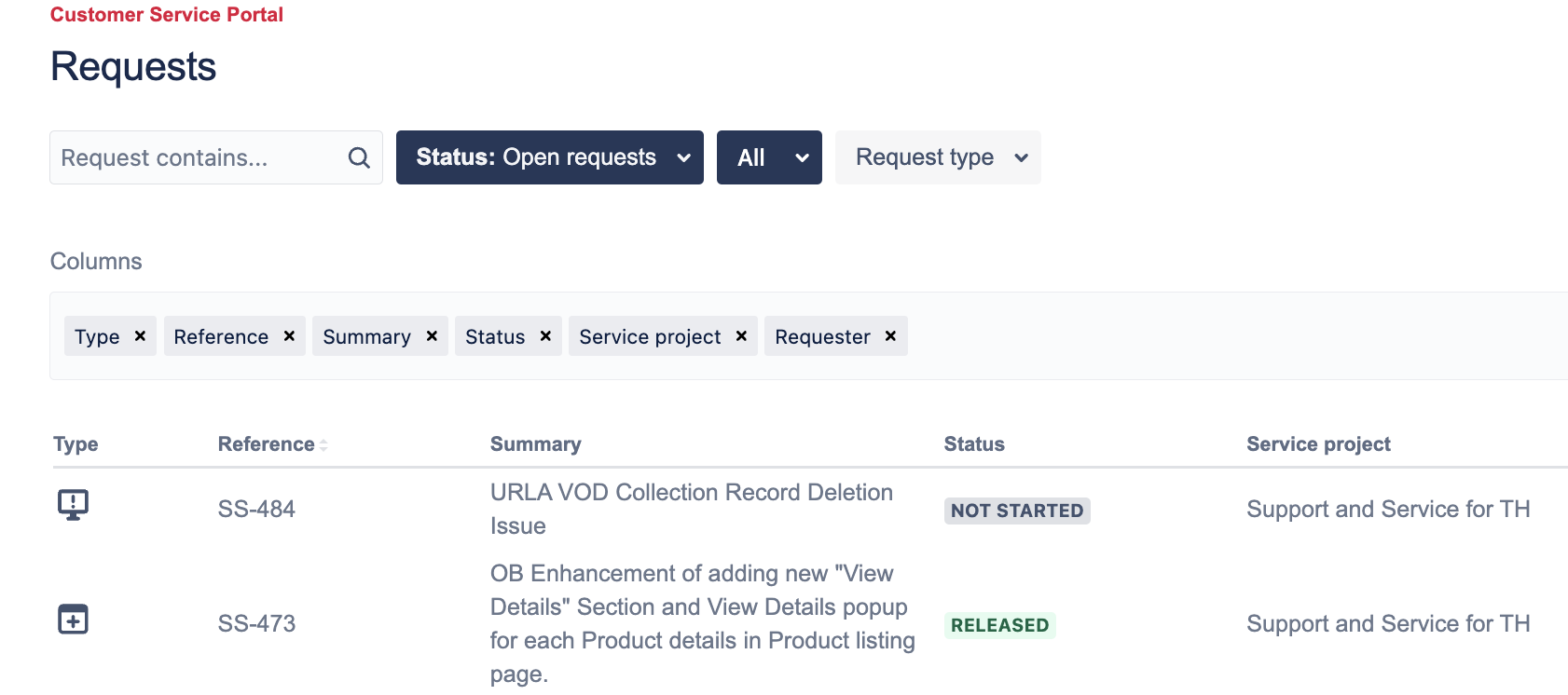Expand the All requests filter dropdown
This screenshot has height=695, width=1568.
[769, 157]
